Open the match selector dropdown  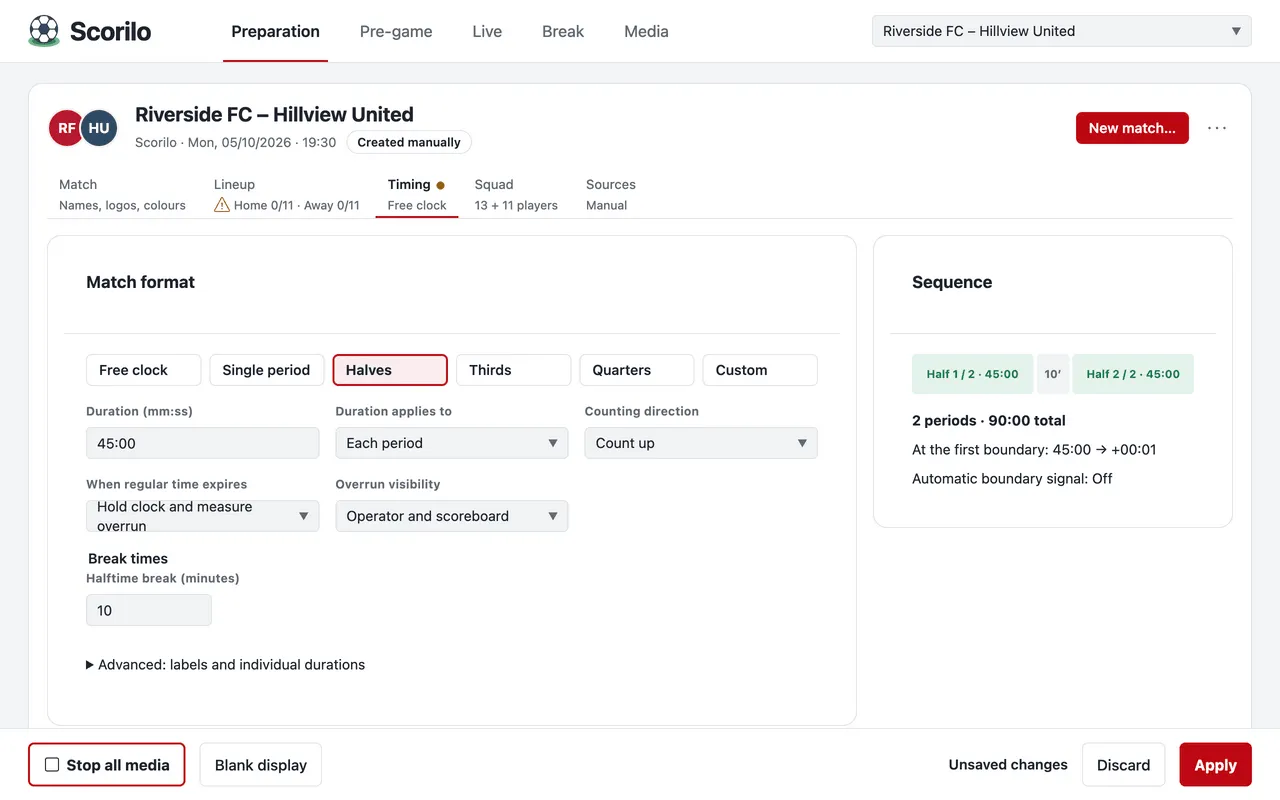pyautogui.click(x=1062, y=31)
